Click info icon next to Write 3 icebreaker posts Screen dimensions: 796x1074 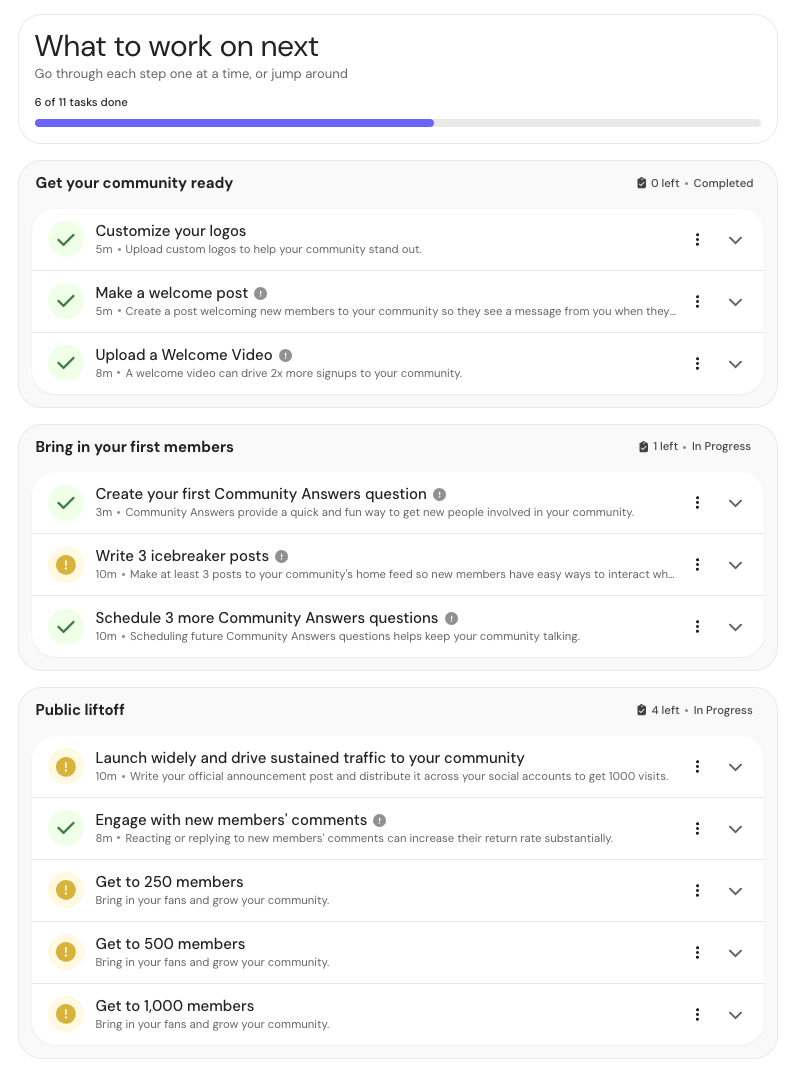pyautogui.click(x=282, y=556)
